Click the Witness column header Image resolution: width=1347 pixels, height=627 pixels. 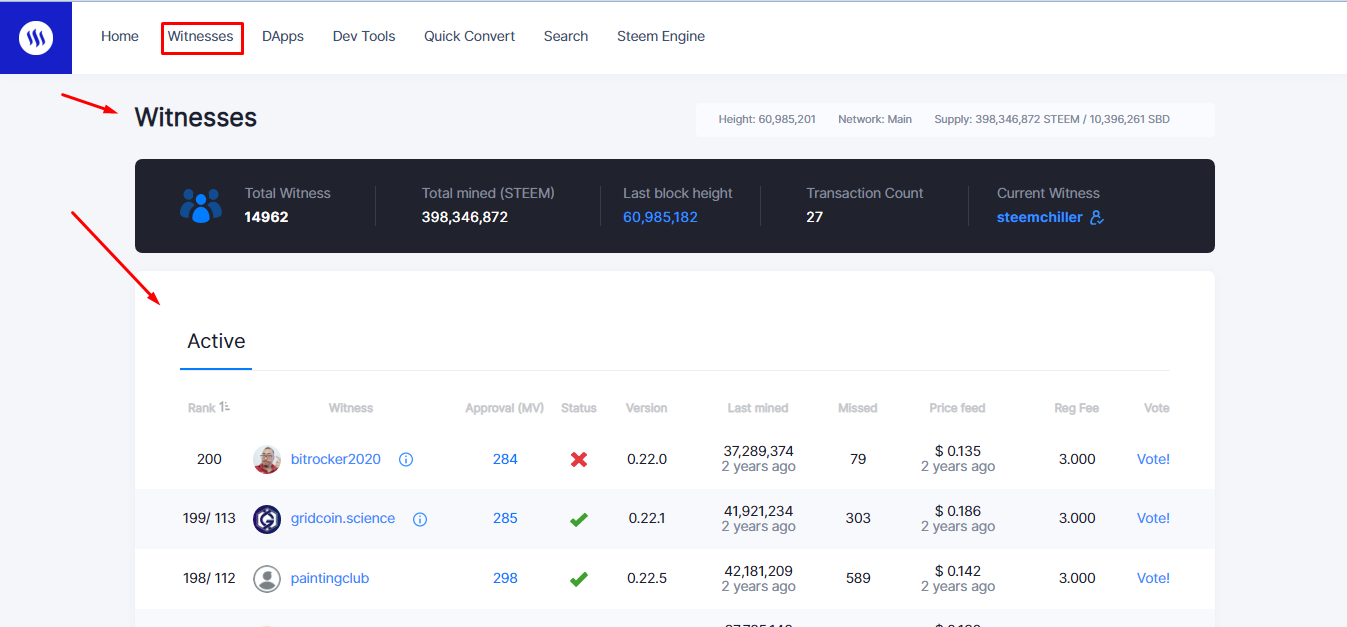[351, 408]
